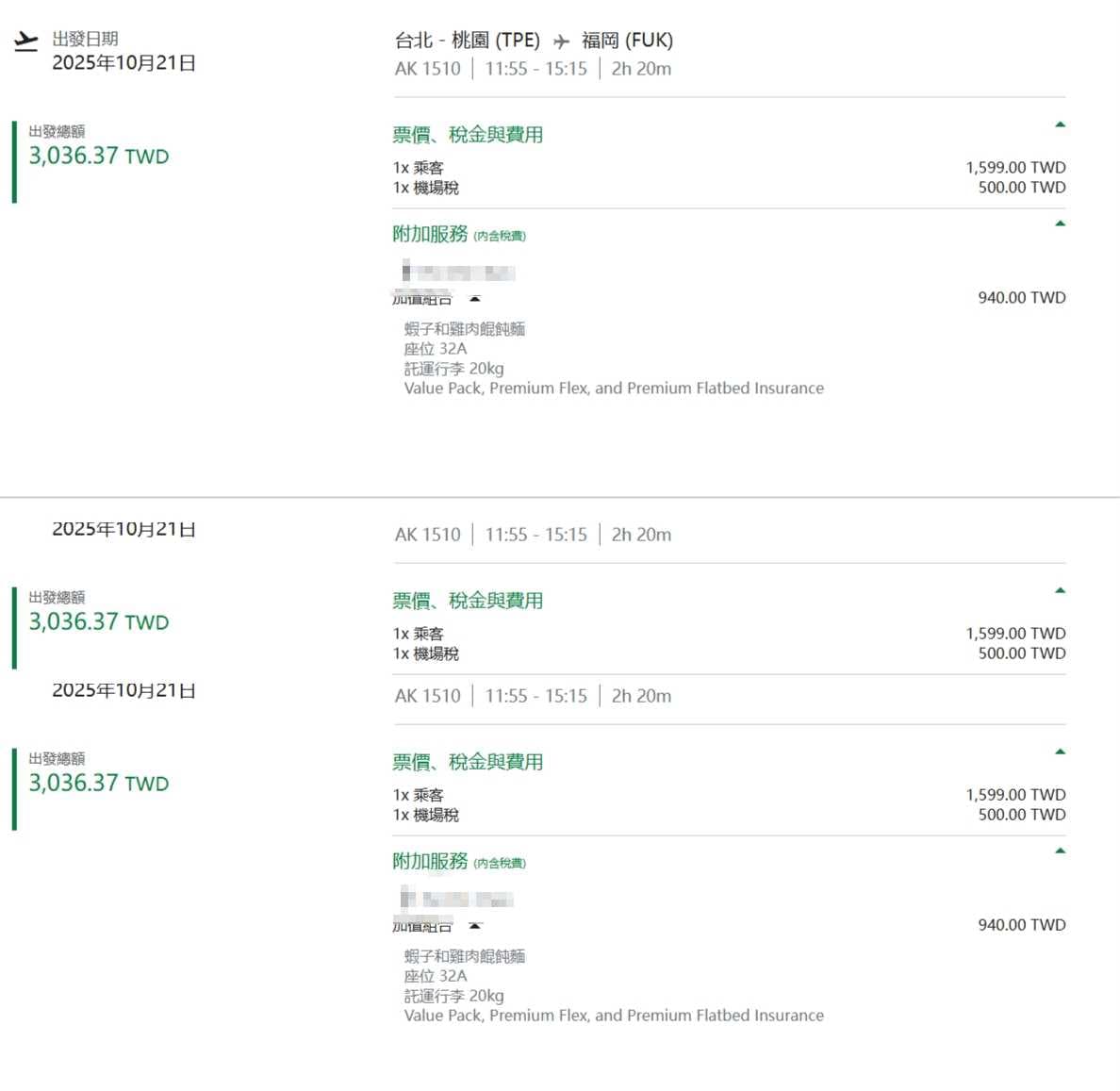Select the 台北 - 桃園 (TPE) origin text
The image size is (1120, 1091).
(468, 41)
